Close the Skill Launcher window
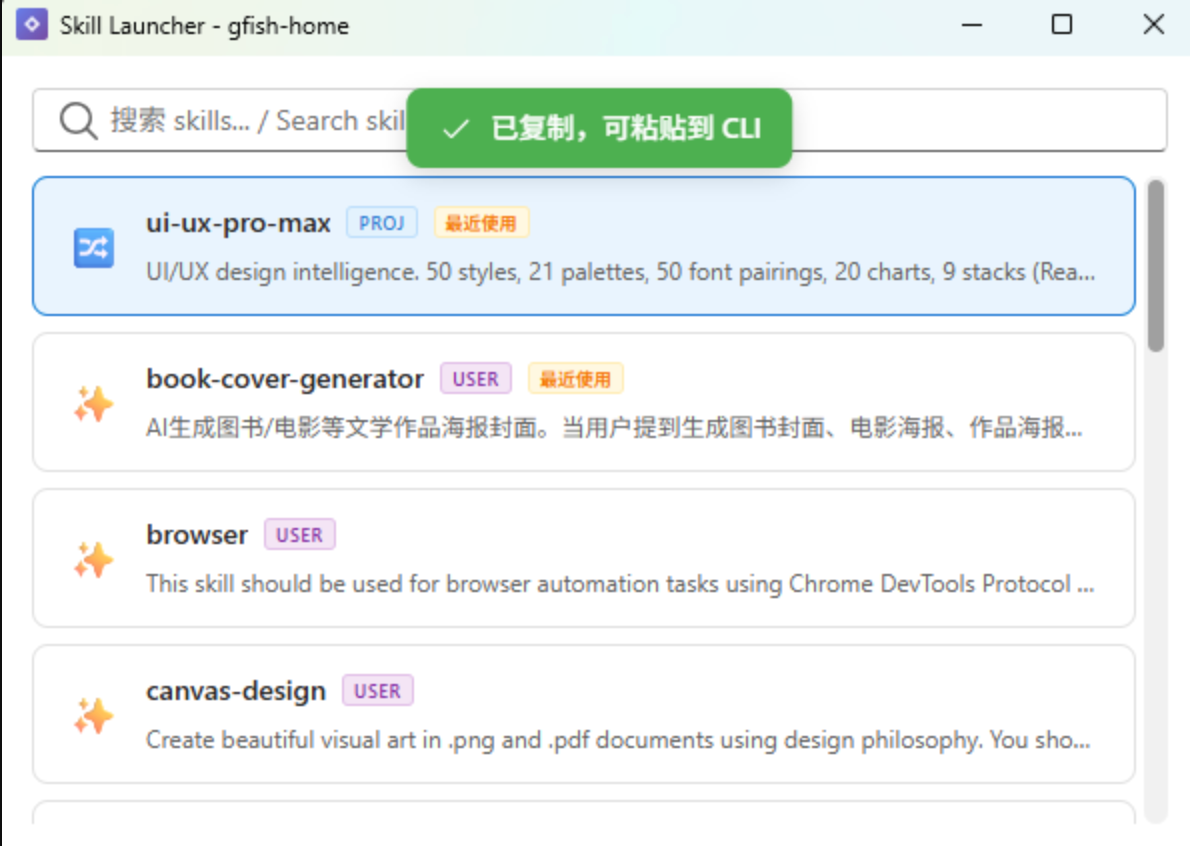The width and height of the screenshot is (1190, 846). point(1154,25)
